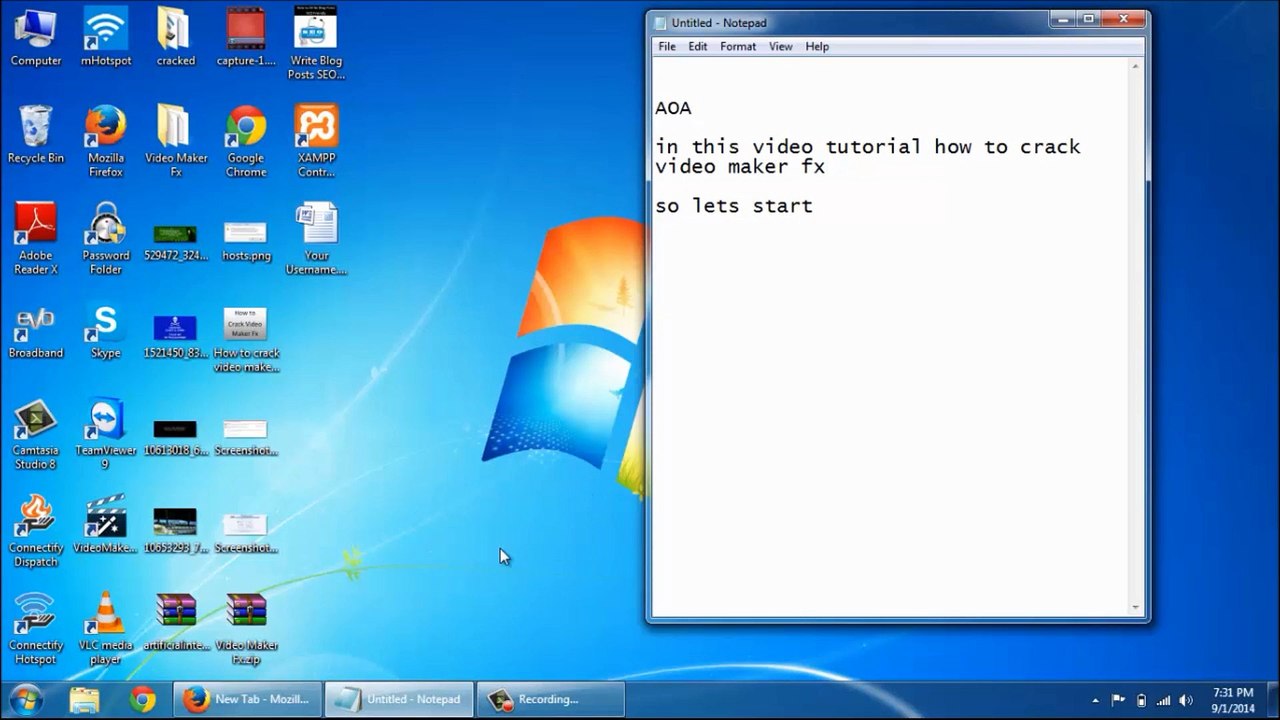Image resolution: width=1280 pixels, height=720 pixels.
Task: Open the File menu in Notepad
Action: coord(667,46)
